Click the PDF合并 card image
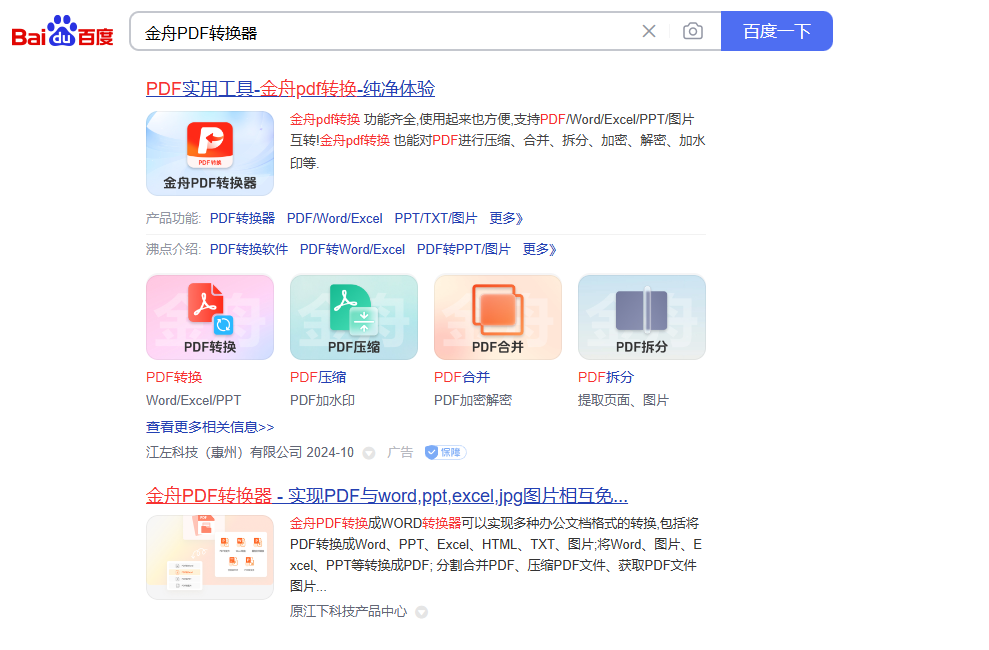This screenshot has width=989, height=650. coord(498,317)
